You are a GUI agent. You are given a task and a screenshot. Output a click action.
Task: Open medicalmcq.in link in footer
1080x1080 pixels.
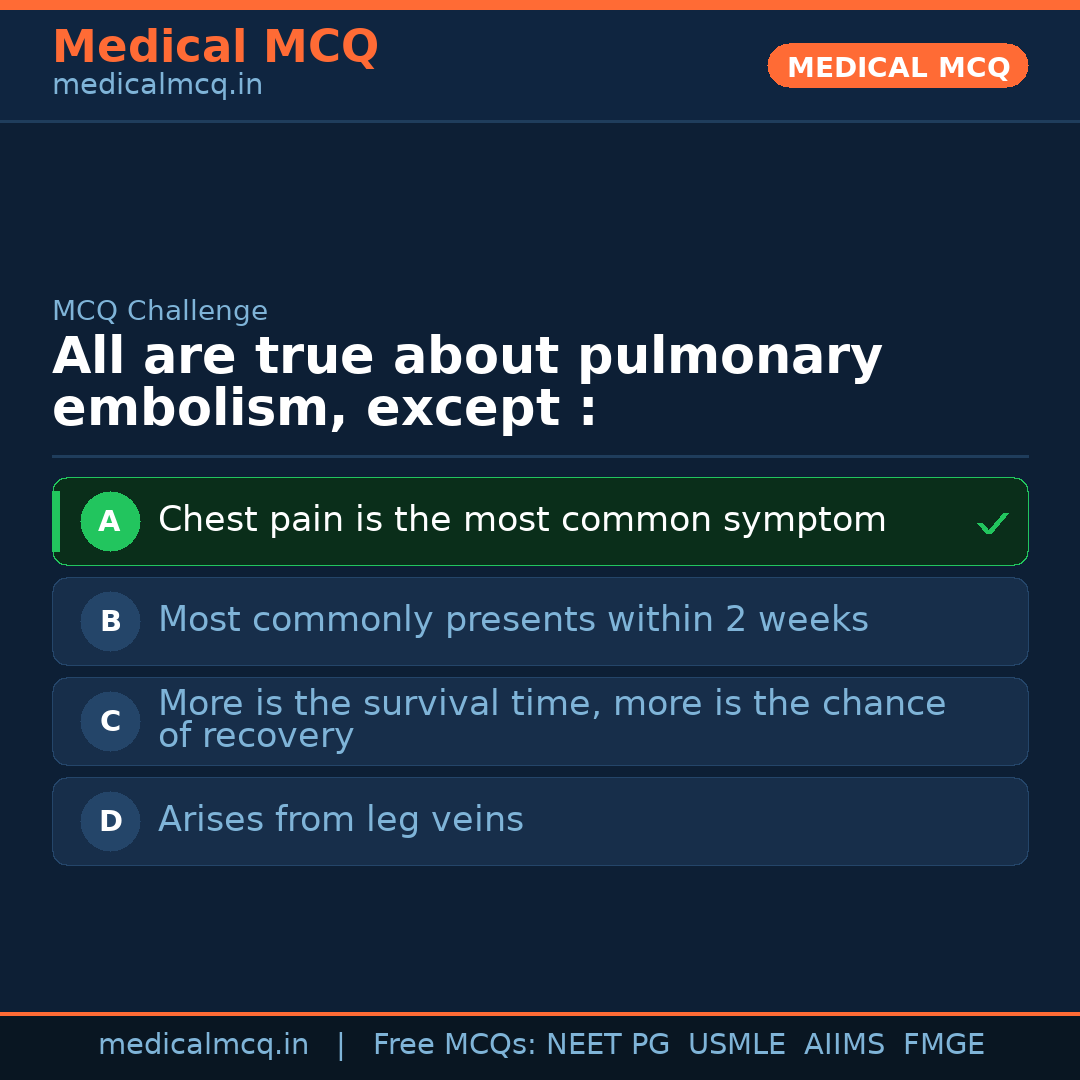(x=203, y=1045)
